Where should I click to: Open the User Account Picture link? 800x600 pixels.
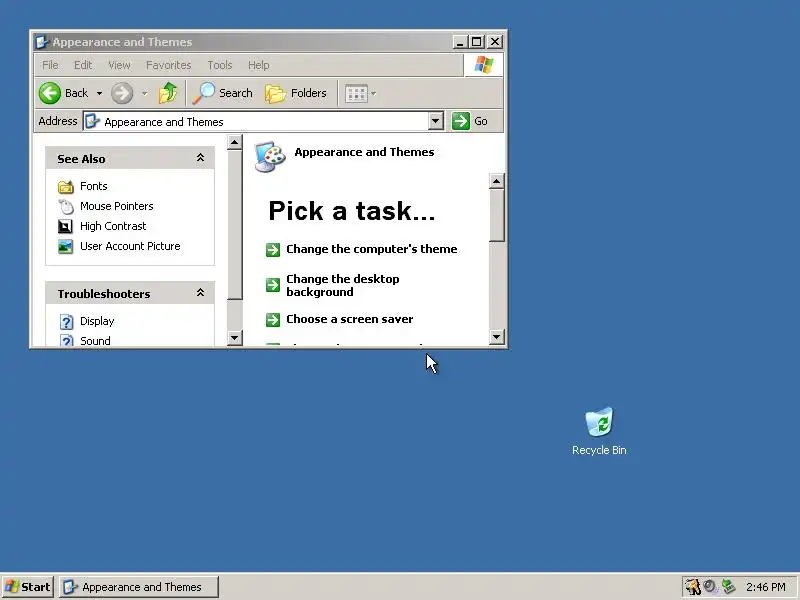(130, 246)
